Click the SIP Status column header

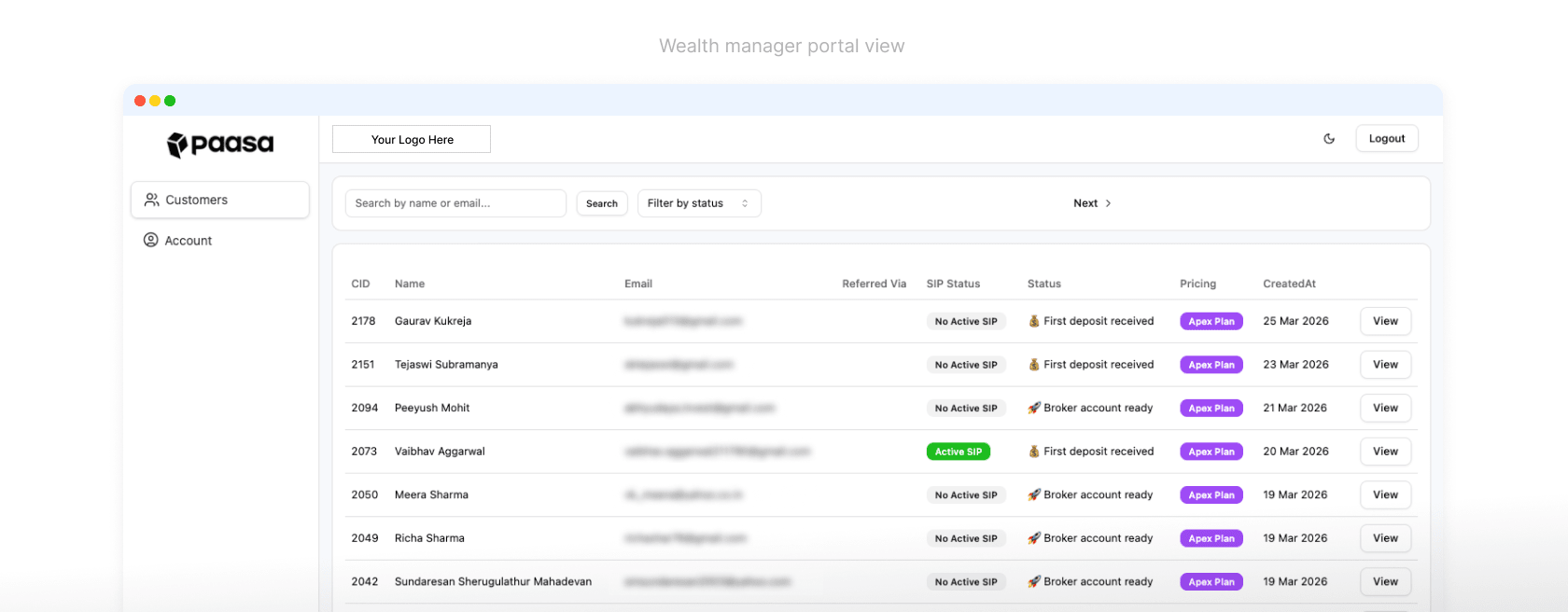click(953, 284)
